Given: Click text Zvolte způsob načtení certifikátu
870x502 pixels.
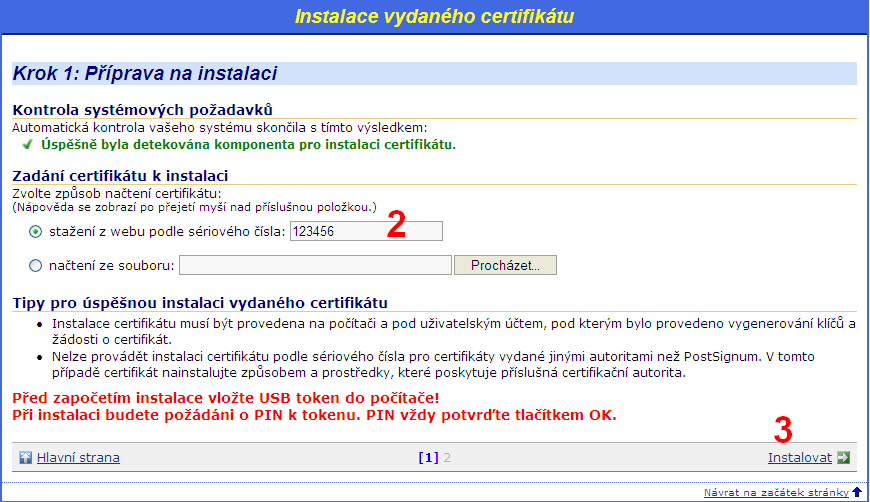Looking at the screenshot, I should (x=117, y=194).
